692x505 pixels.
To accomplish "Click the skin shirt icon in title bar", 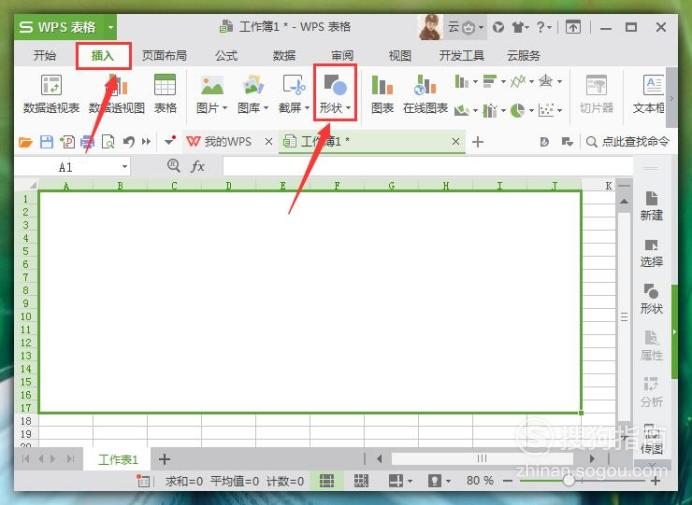I will pyautogui.click(x=517, y=28).
